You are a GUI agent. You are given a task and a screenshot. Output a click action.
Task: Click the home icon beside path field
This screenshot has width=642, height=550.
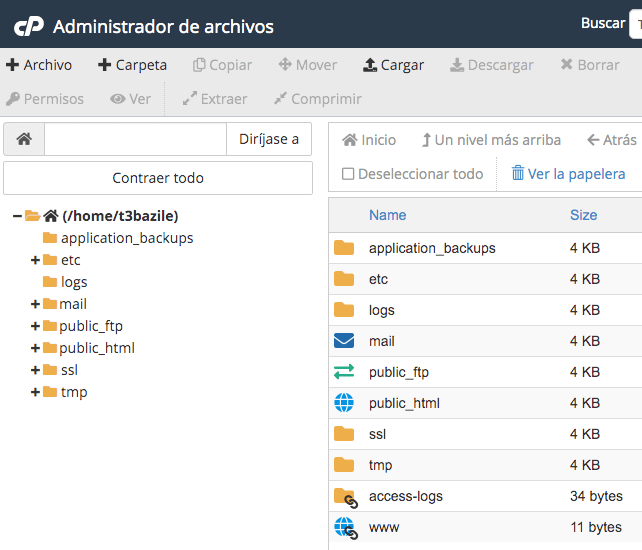(24, 139)
